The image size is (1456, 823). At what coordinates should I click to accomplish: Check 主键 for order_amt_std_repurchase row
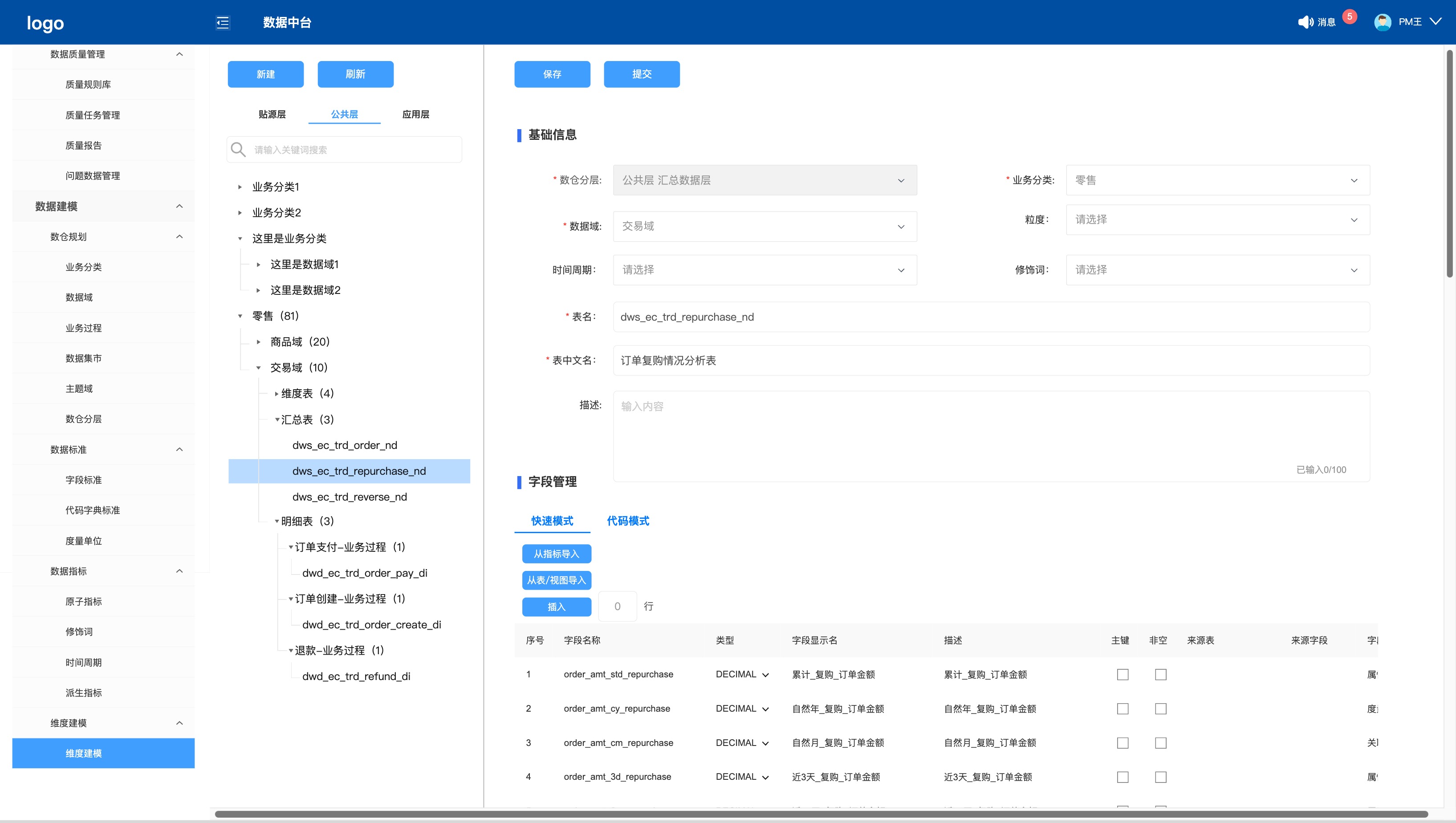1123,674
